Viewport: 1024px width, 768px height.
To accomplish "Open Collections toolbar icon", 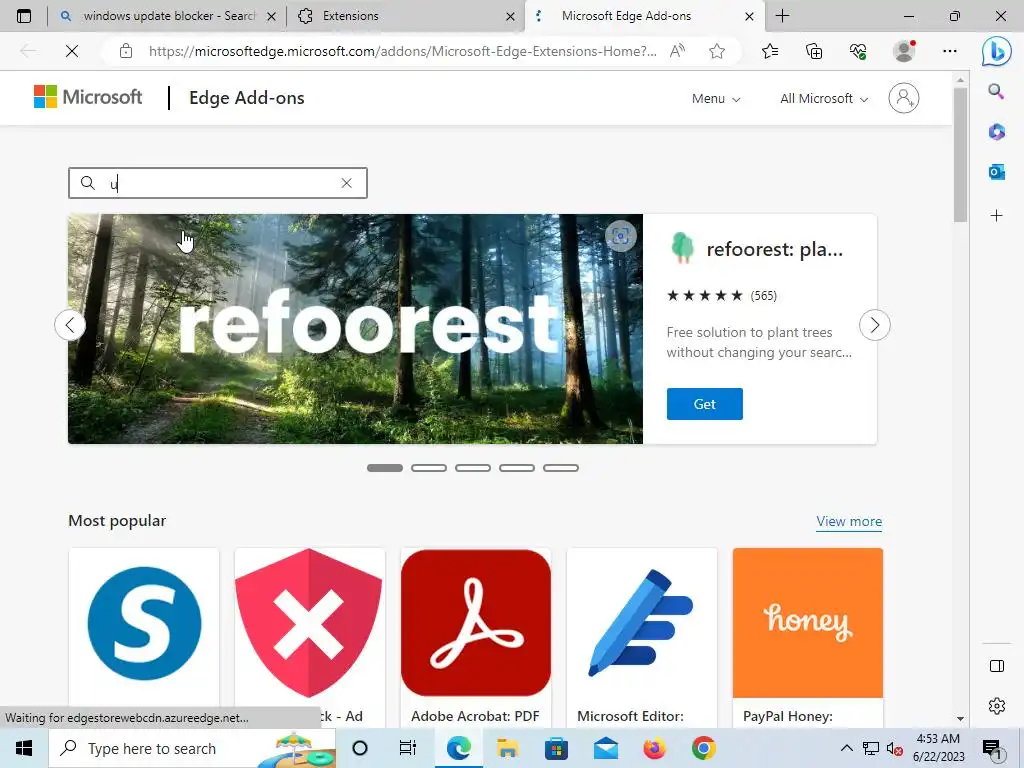I will [814, 51].
